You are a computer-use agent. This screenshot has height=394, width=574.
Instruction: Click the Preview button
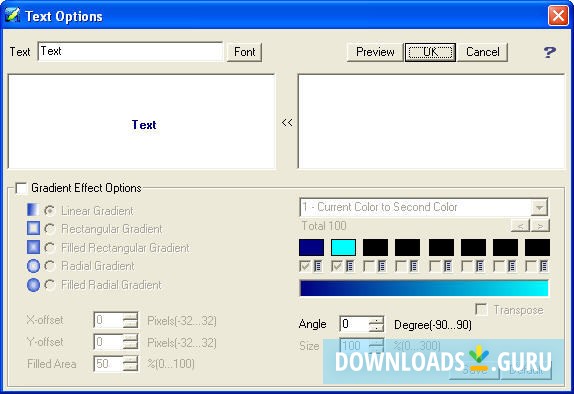375,52
